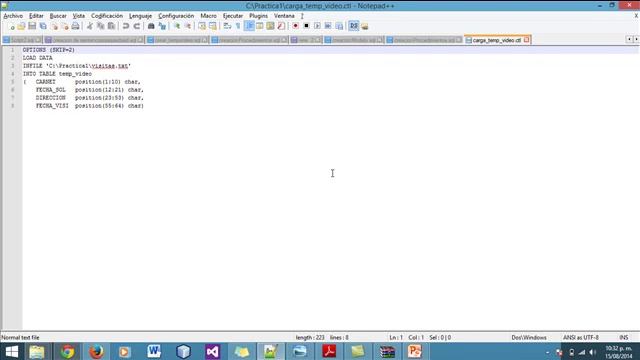The height and width of the screenshot is (360, 640).
Task: Click the 'OPTIONS (SKIP=2)' code line
Action: pyautogui.click(x=49, y=50)
